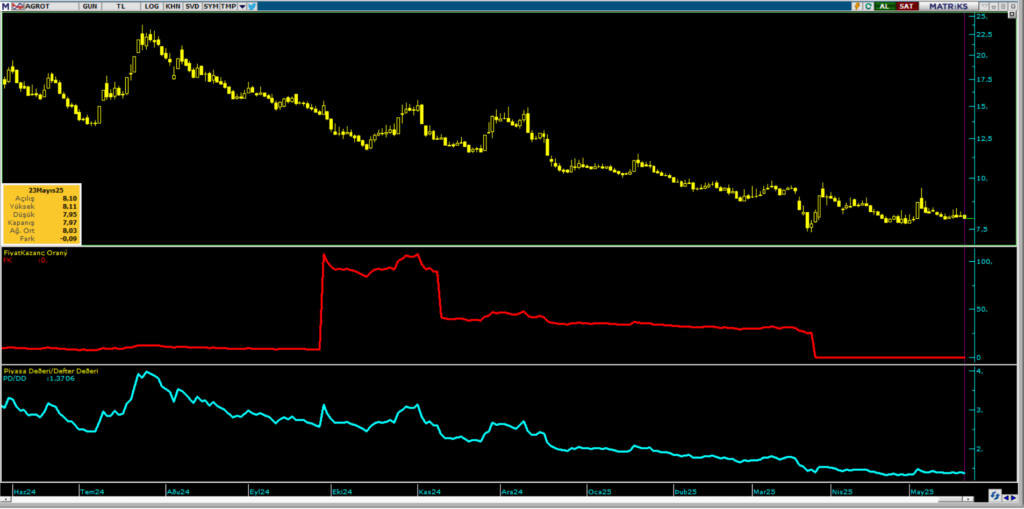This screenshot has height=509, width=1024.
Task: Toggle the LOG scale button
Action: [152, 6]
